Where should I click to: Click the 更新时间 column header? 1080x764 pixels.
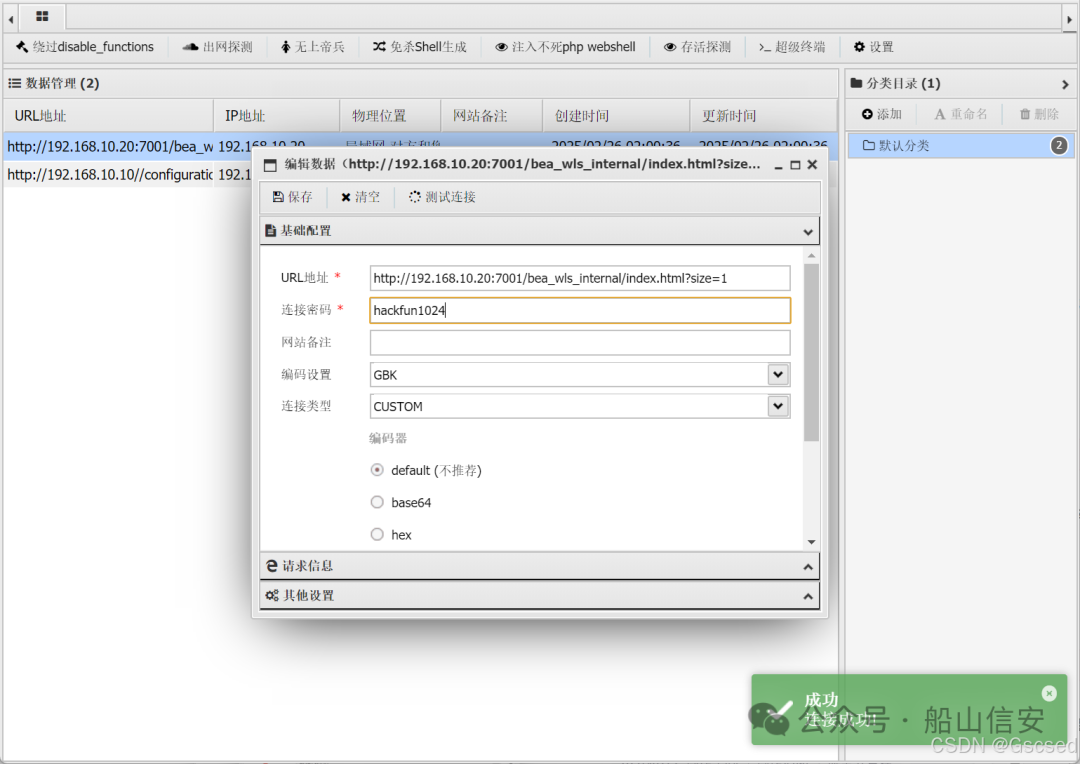[762, 116]
